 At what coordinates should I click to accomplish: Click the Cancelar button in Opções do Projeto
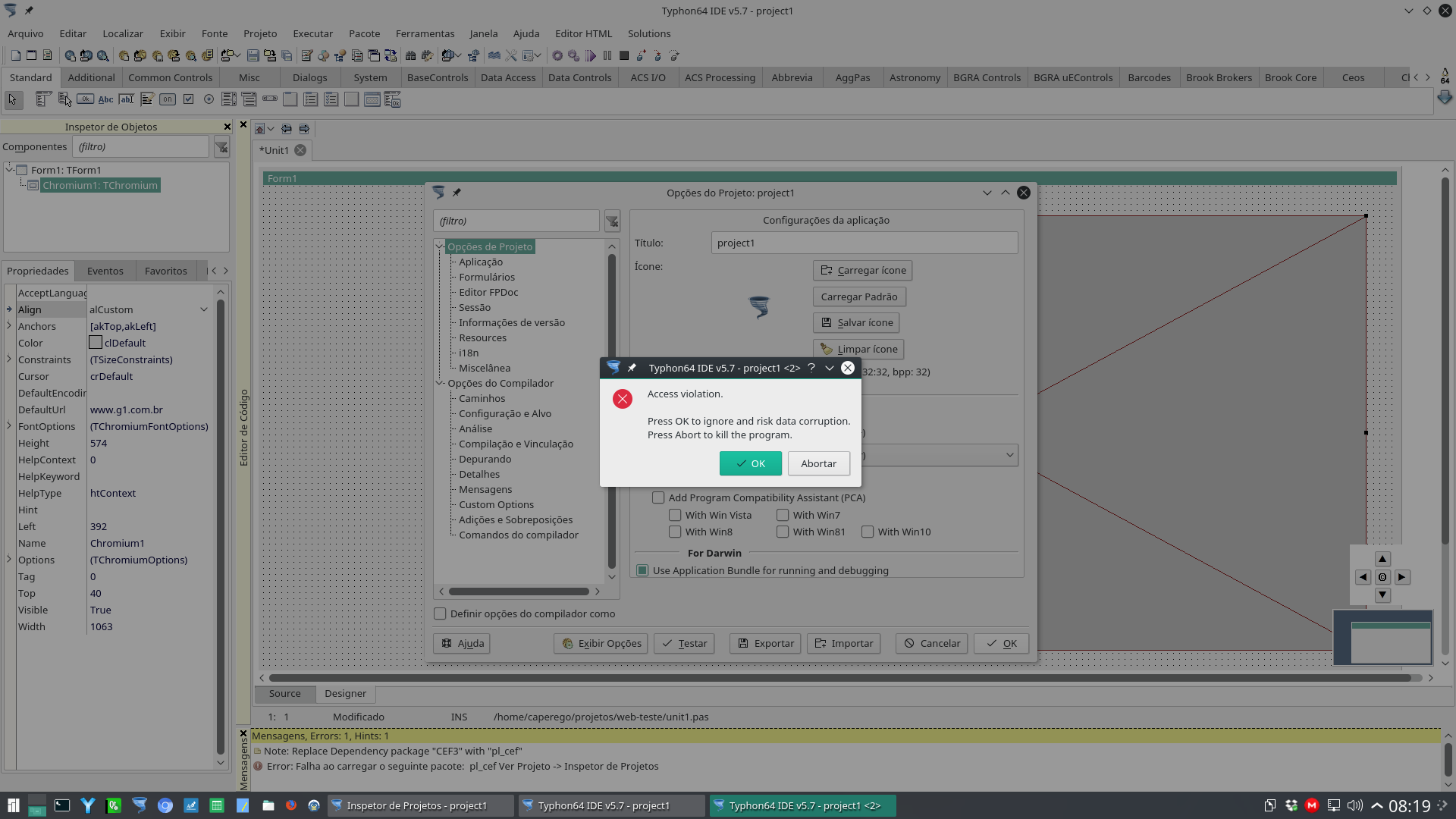coord(932,643)
